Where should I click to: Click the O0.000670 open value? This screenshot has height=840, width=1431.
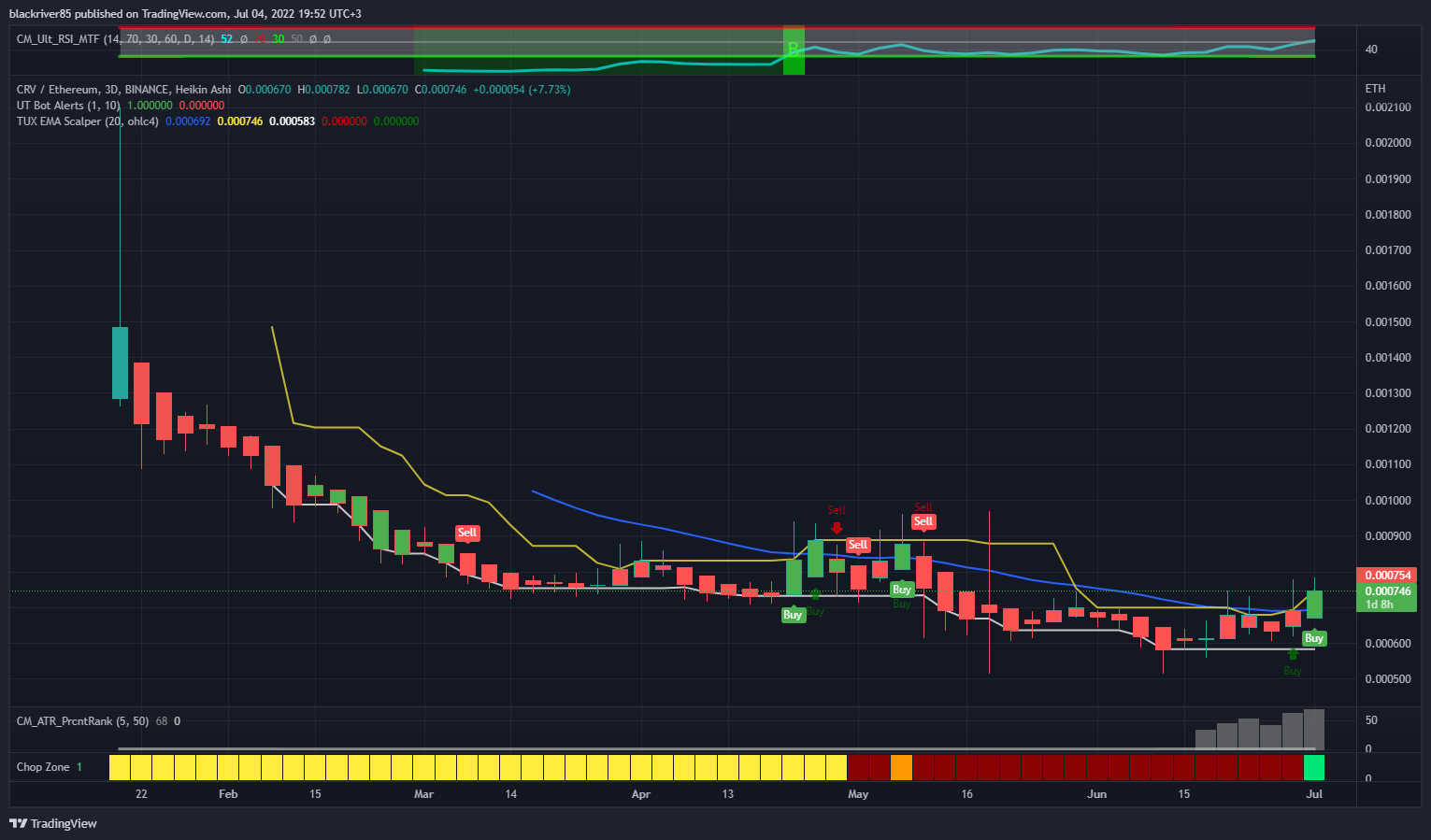click(x=265, y=90)
